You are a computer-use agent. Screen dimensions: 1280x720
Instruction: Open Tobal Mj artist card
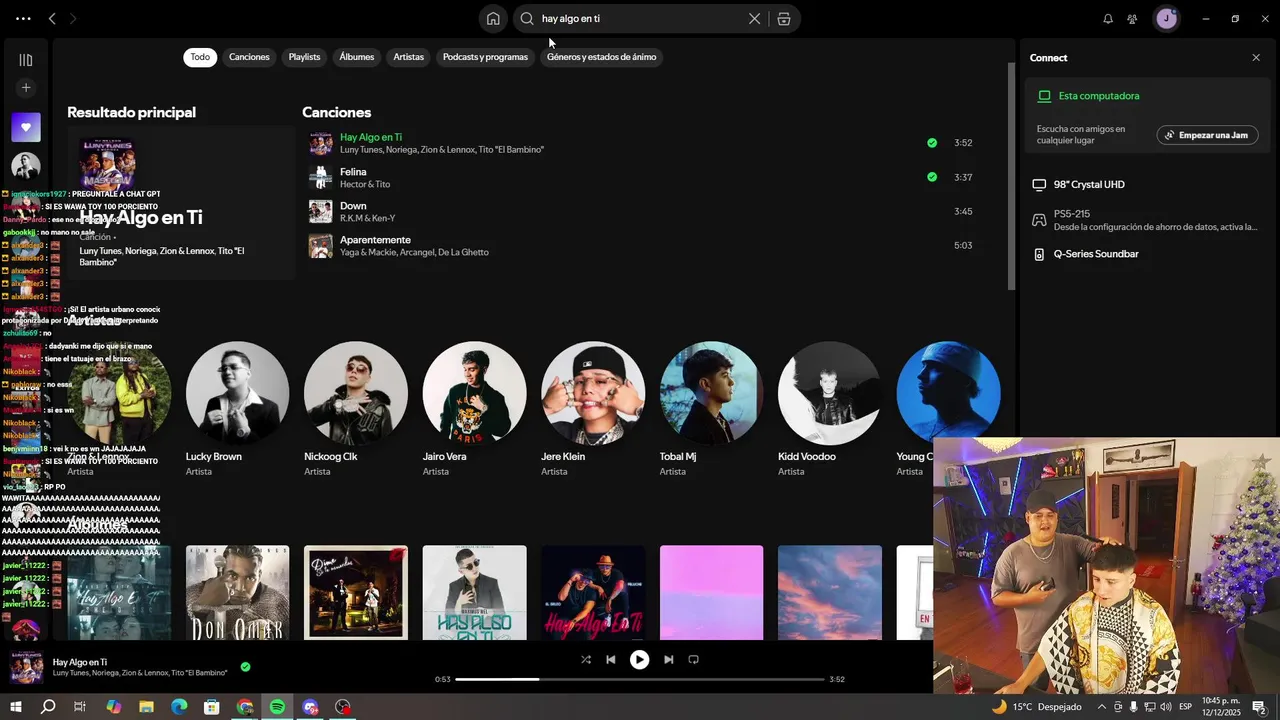click(x=711, y=410)
